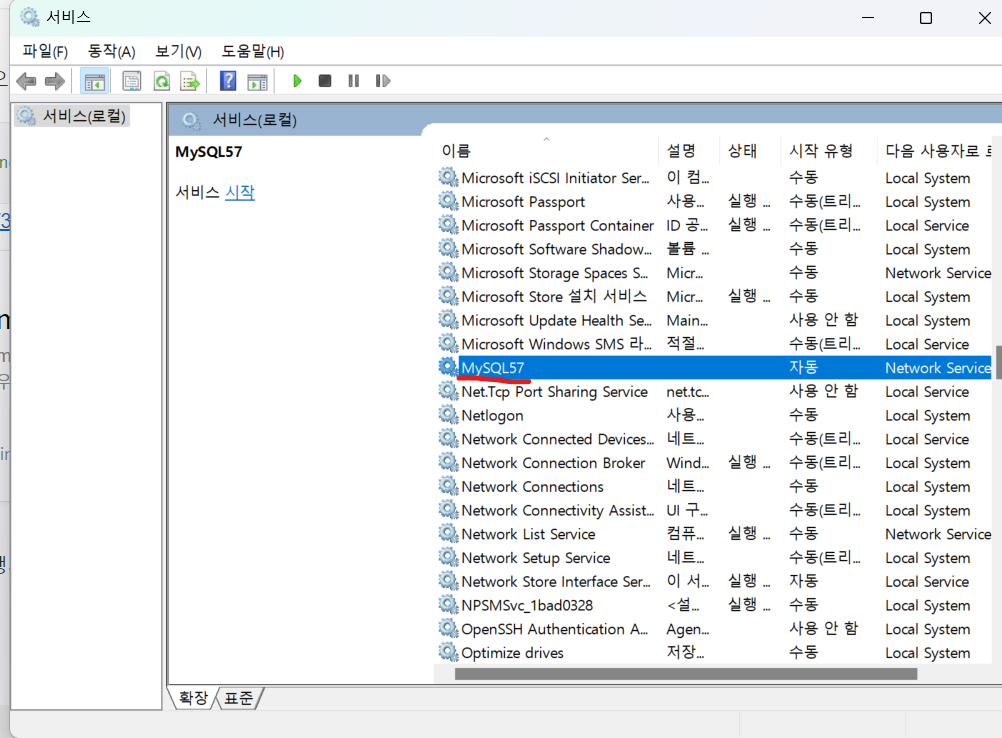Click the Forward arrow toolbar icon
The height and width of the screenshot is (738, 1002).
[55, 81]
